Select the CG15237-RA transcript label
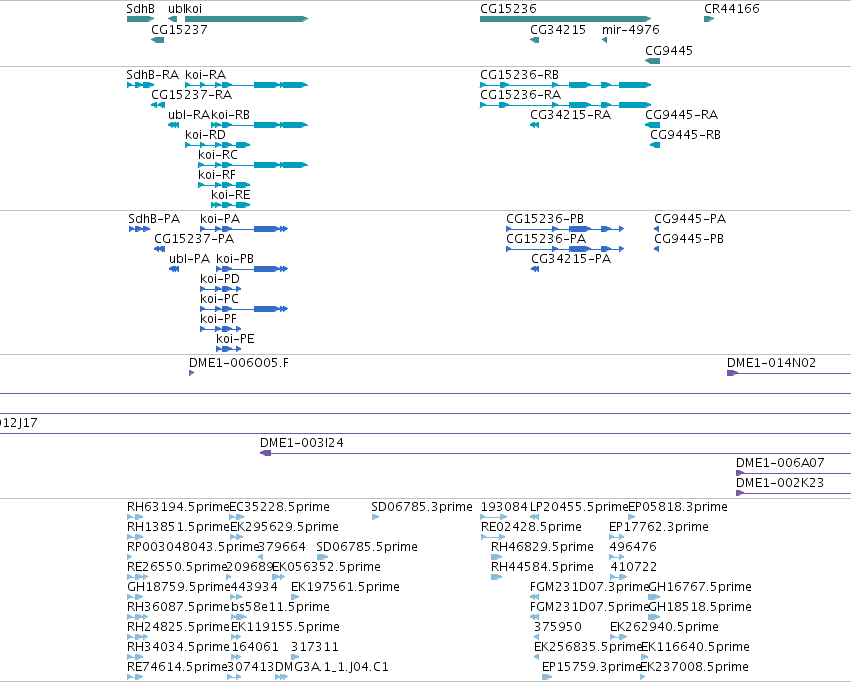 click(192, 95)
